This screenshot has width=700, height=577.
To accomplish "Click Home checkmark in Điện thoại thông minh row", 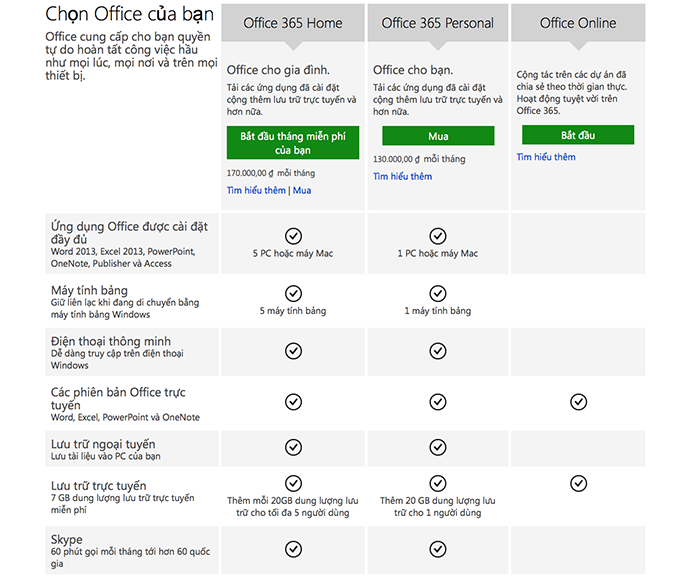I will [293, 351].
